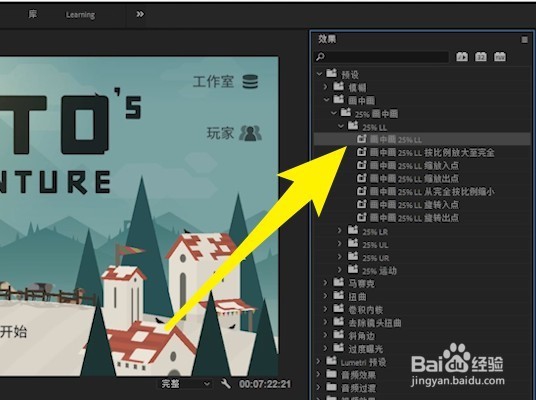Viewport: 536px width, 400px height.
Task: Click the effects search field
Action: 381,57
